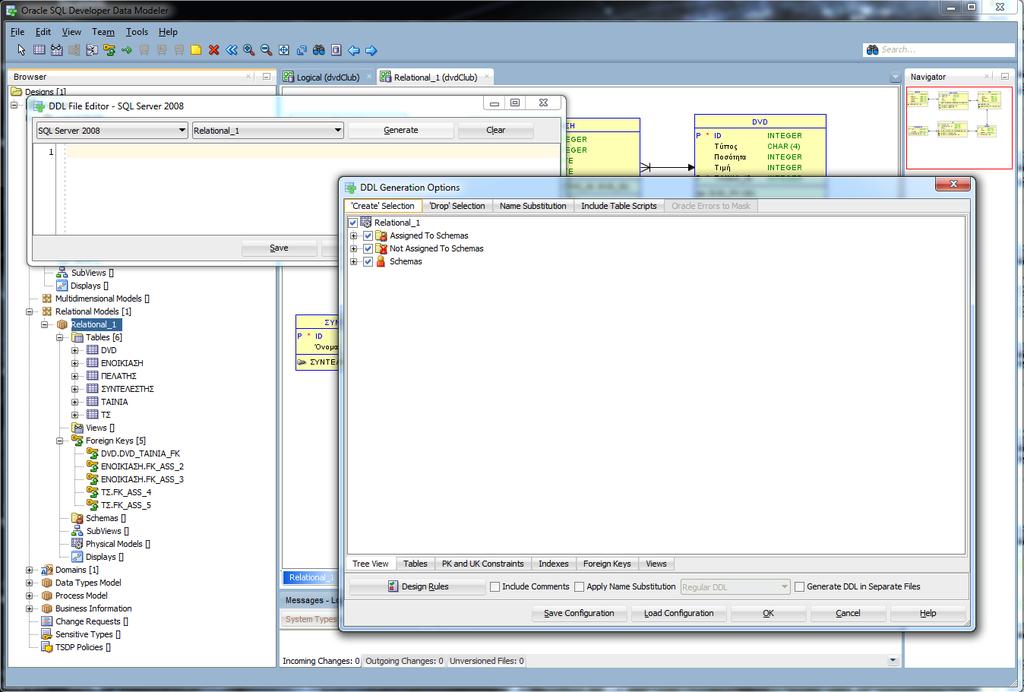Image resolution: width=1024 pixels, height=692 pixels.
Task: Click the Design Rules button icon
Action: click(x=392, y=586)
